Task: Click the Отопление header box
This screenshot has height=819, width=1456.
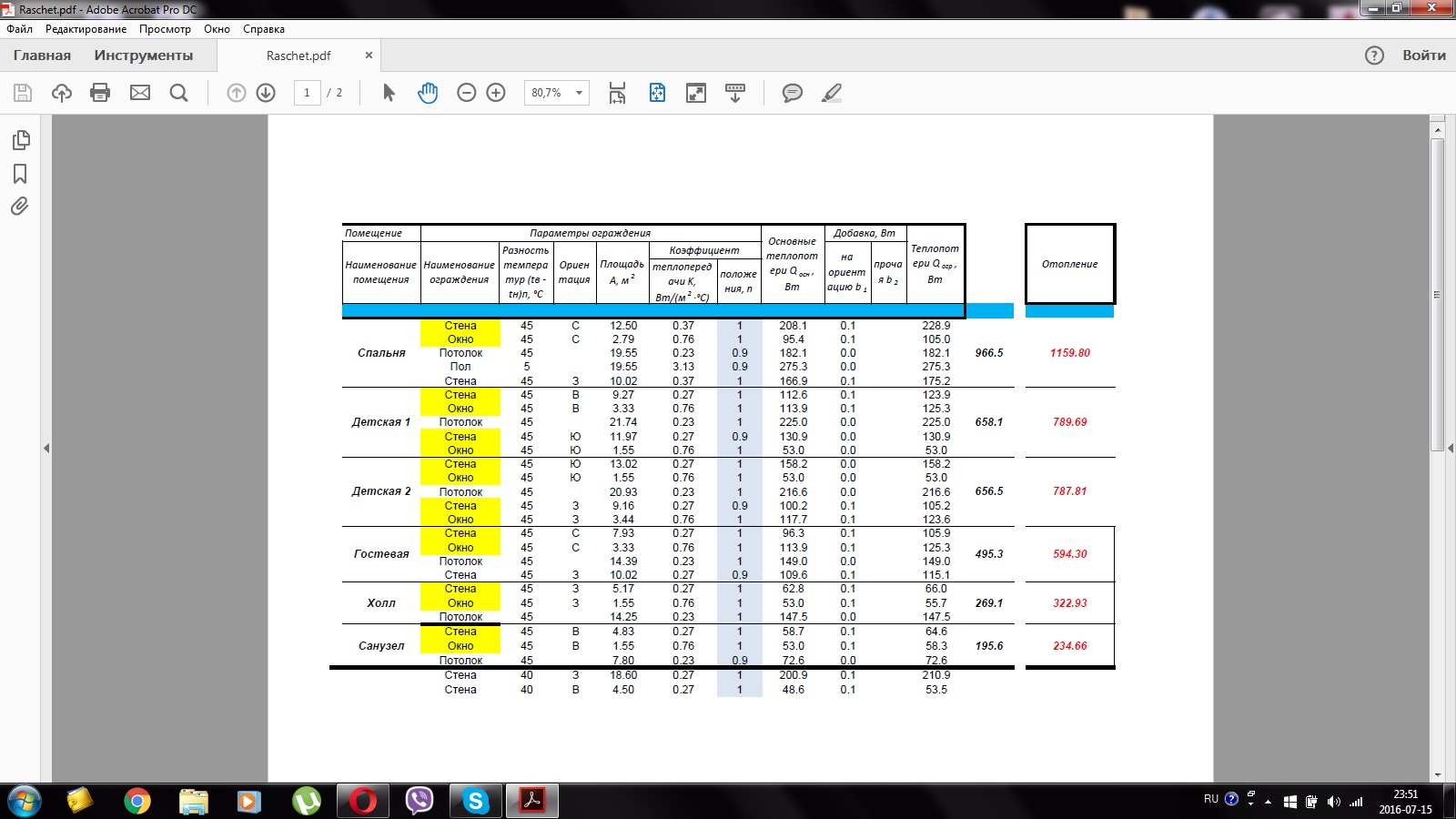Action: 1070,264
